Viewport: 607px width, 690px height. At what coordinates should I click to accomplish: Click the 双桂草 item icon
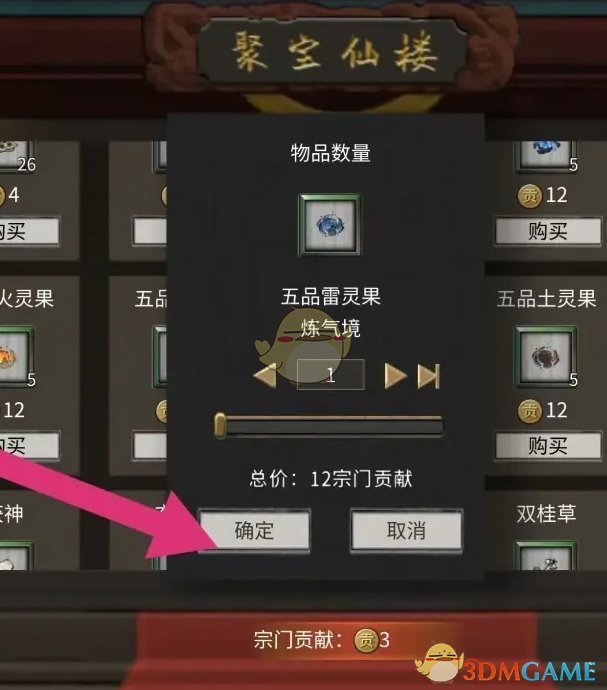click(x=545, y=557)
